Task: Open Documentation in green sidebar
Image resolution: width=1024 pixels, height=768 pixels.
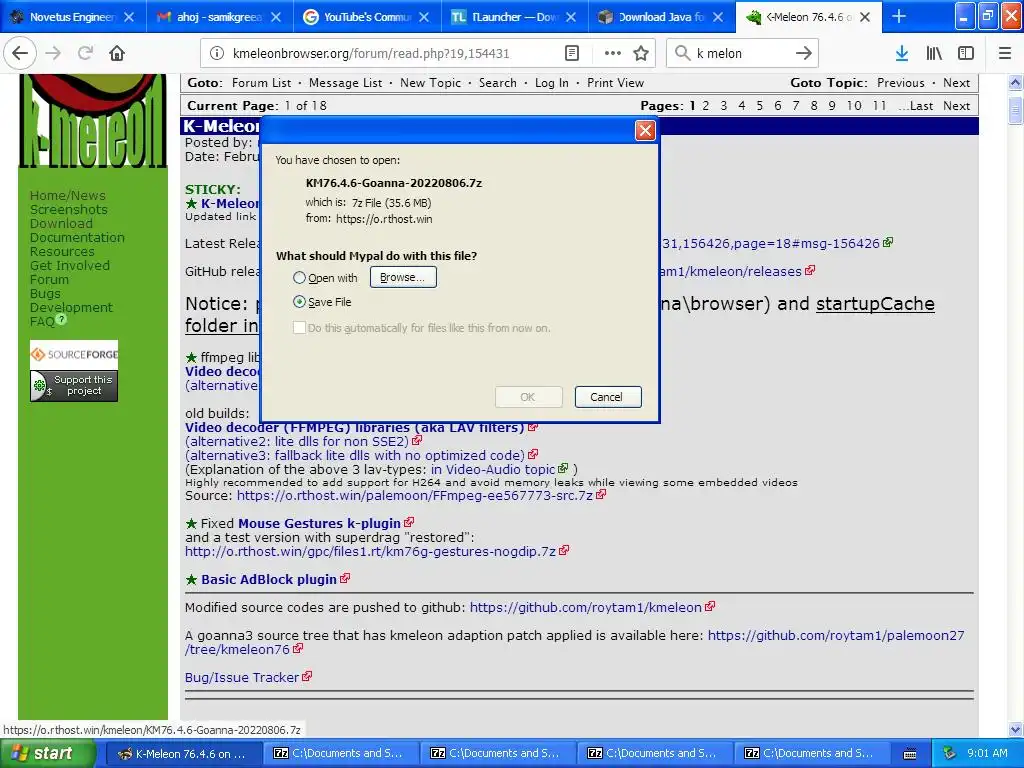Action: [77, 238]
